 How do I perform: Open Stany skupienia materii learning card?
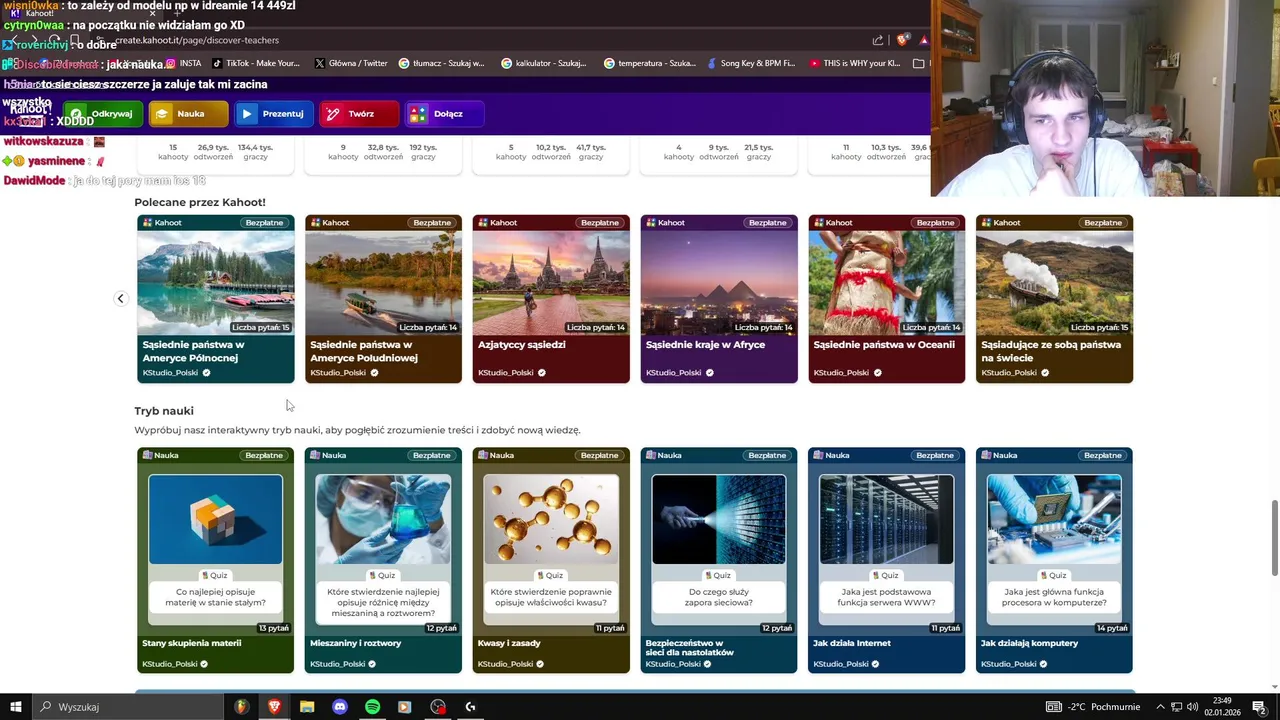[216, 560]
